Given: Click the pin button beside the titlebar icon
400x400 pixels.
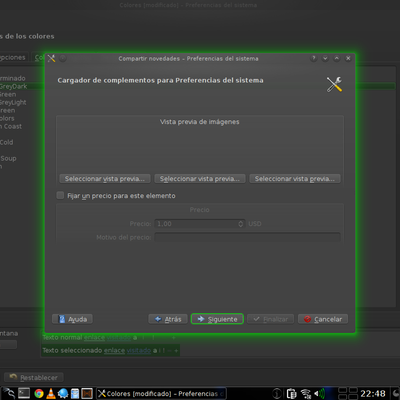Looking at the screenshot, I should pyautogui.click(x=63, y=58).
